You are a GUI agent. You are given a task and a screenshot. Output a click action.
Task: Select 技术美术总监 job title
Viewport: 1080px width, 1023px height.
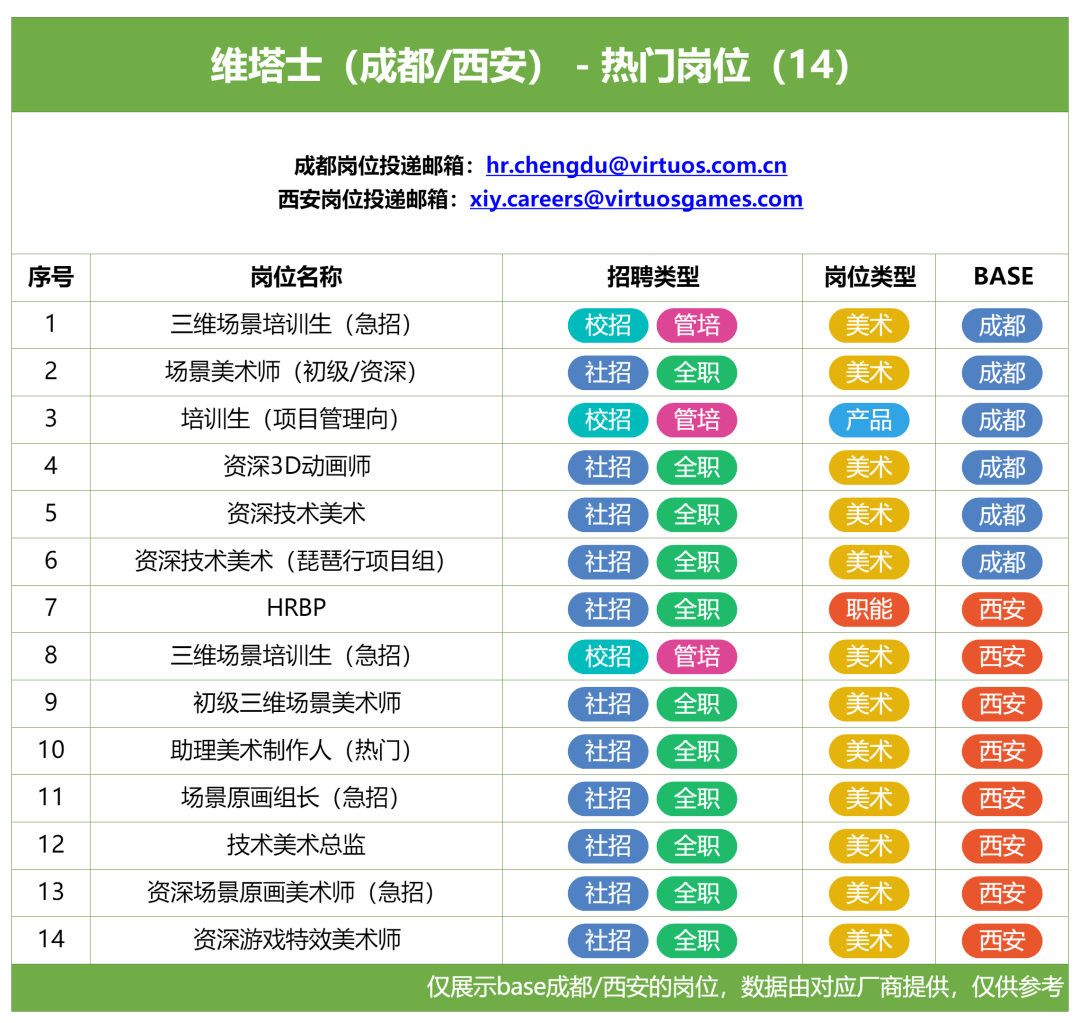(296, 845)
